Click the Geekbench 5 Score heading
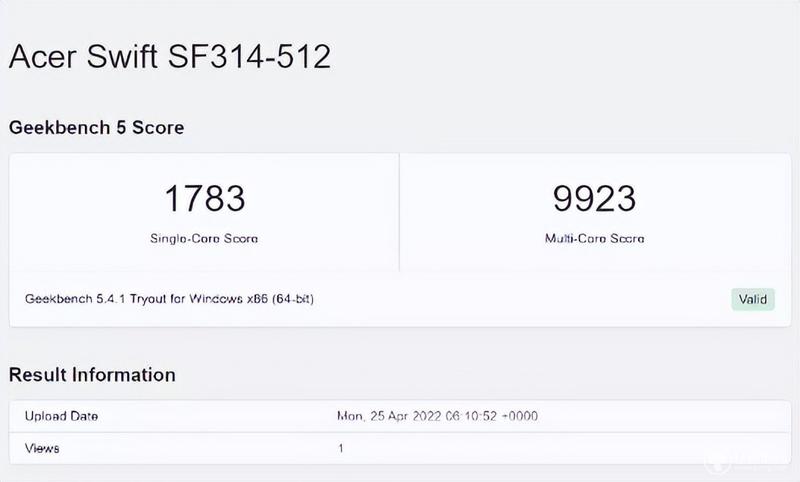800x482 pixels. tap(96, 128)
